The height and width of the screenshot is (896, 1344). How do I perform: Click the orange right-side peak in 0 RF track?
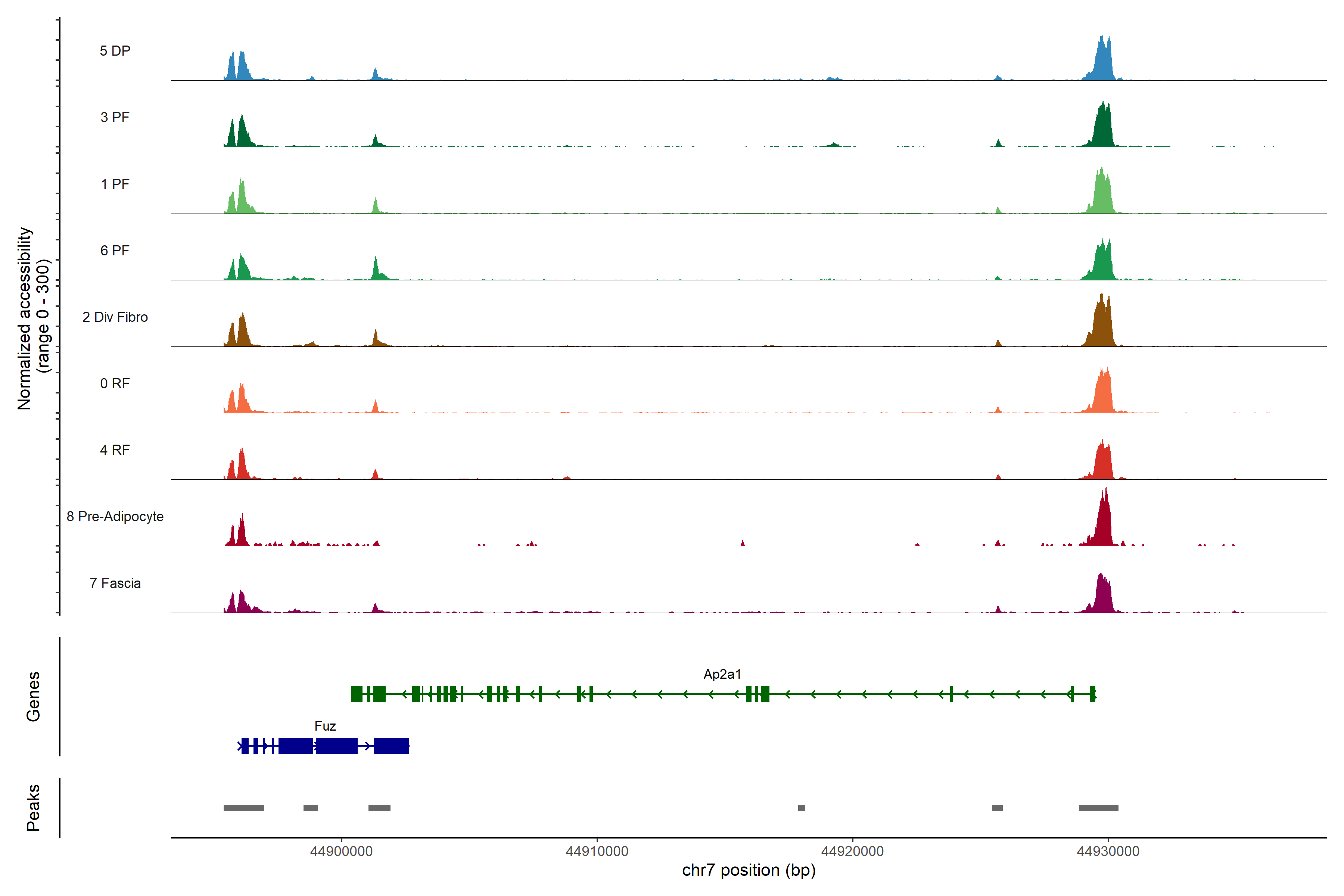click(1104, 394)
